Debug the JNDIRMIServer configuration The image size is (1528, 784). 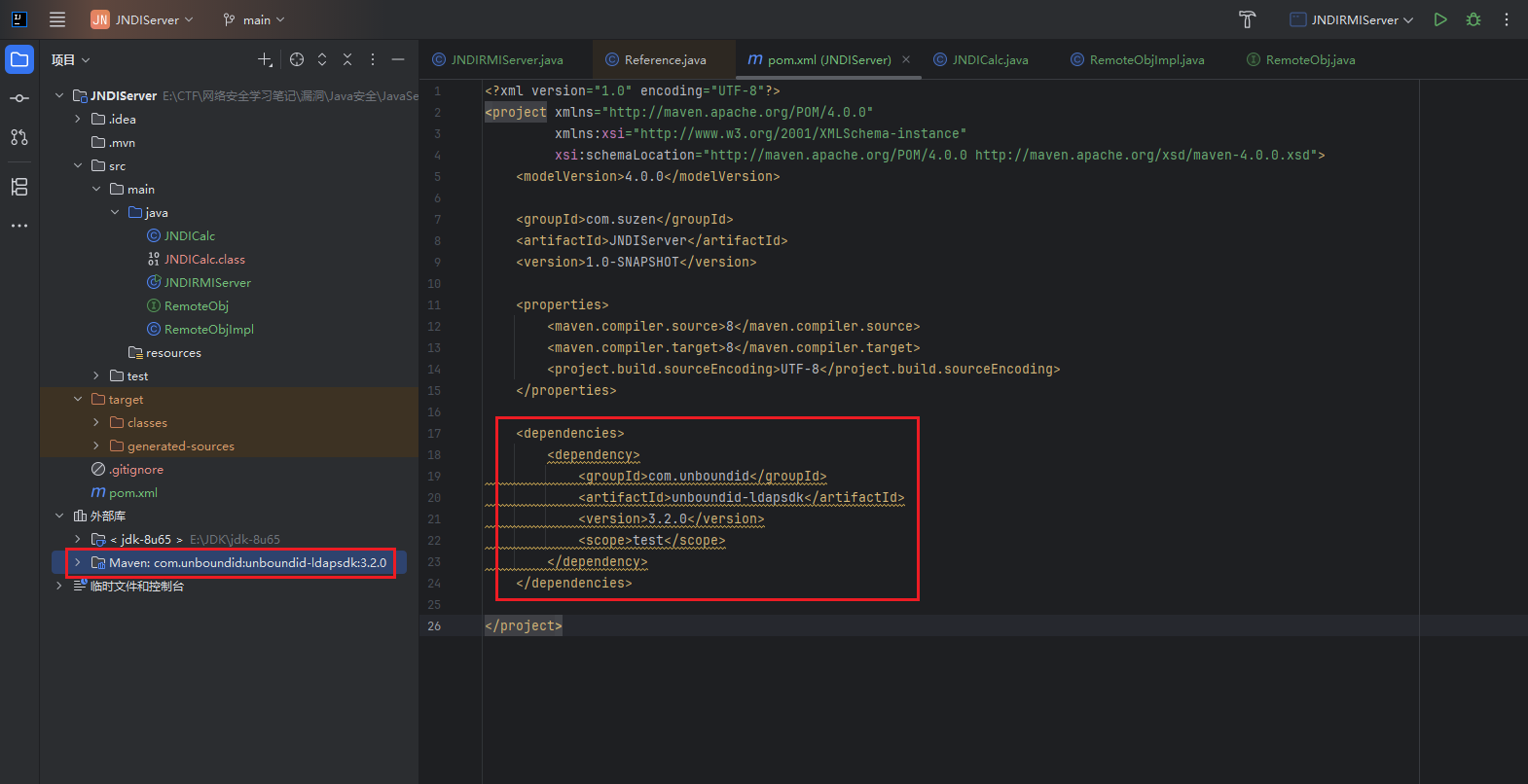point(1473,19)
